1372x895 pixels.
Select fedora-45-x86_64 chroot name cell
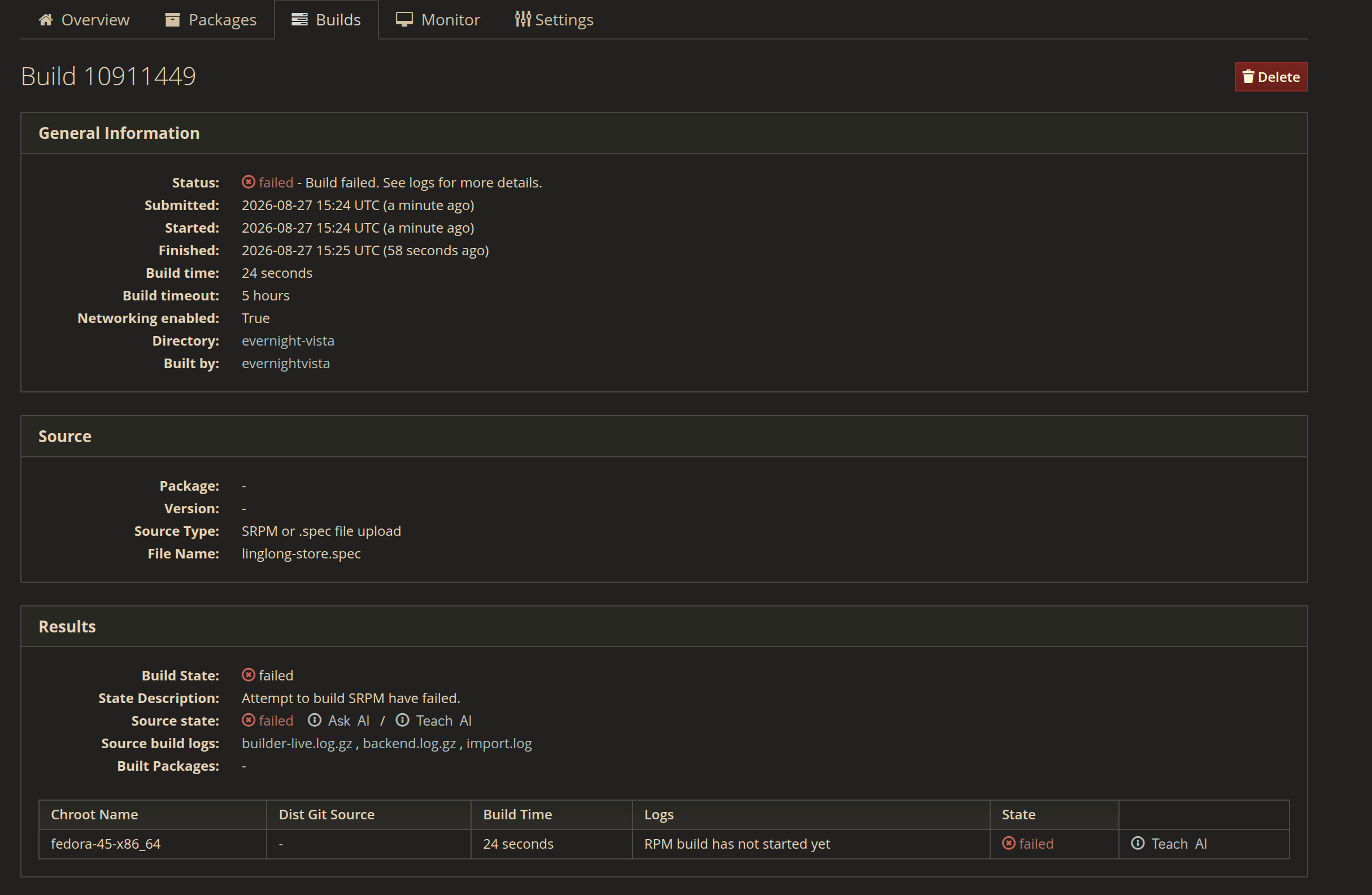pyautogui.click(x=152, y=844)
